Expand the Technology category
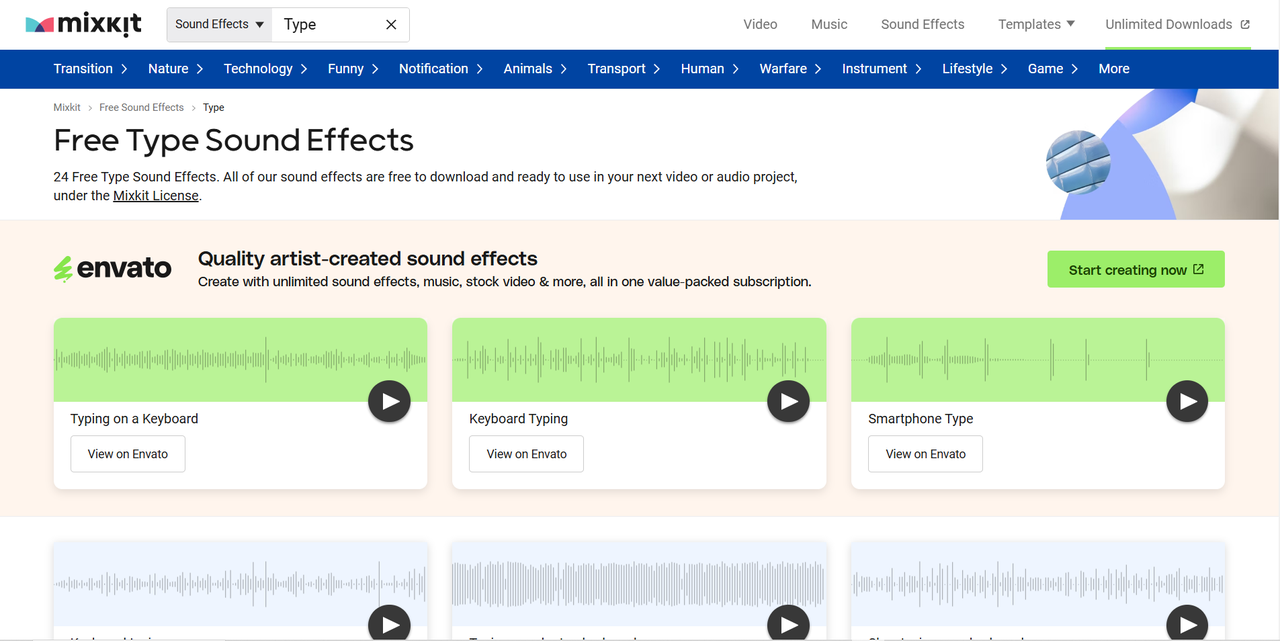 click(265, 68)
